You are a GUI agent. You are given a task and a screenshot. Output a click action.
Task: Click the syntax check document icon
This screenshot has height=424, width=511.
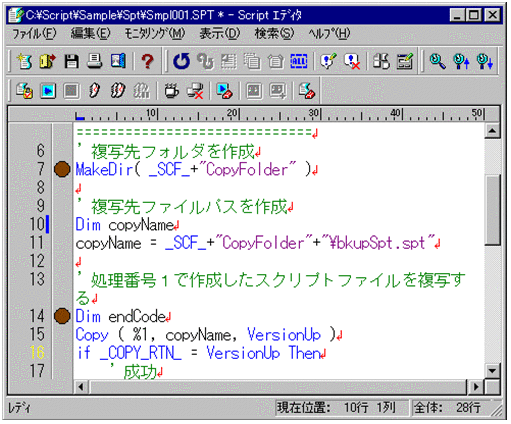[x=24, y=91]
